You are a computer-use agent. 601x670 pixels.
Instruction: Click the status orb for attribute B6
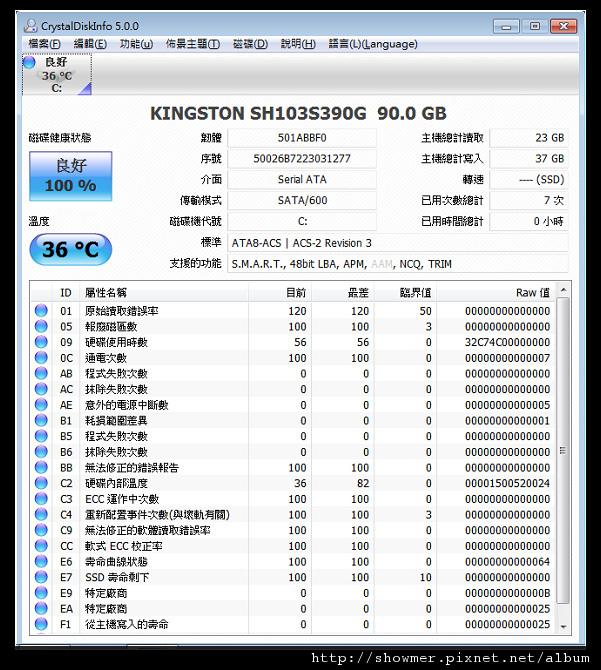pyautogui.click(x=41, y=452)
